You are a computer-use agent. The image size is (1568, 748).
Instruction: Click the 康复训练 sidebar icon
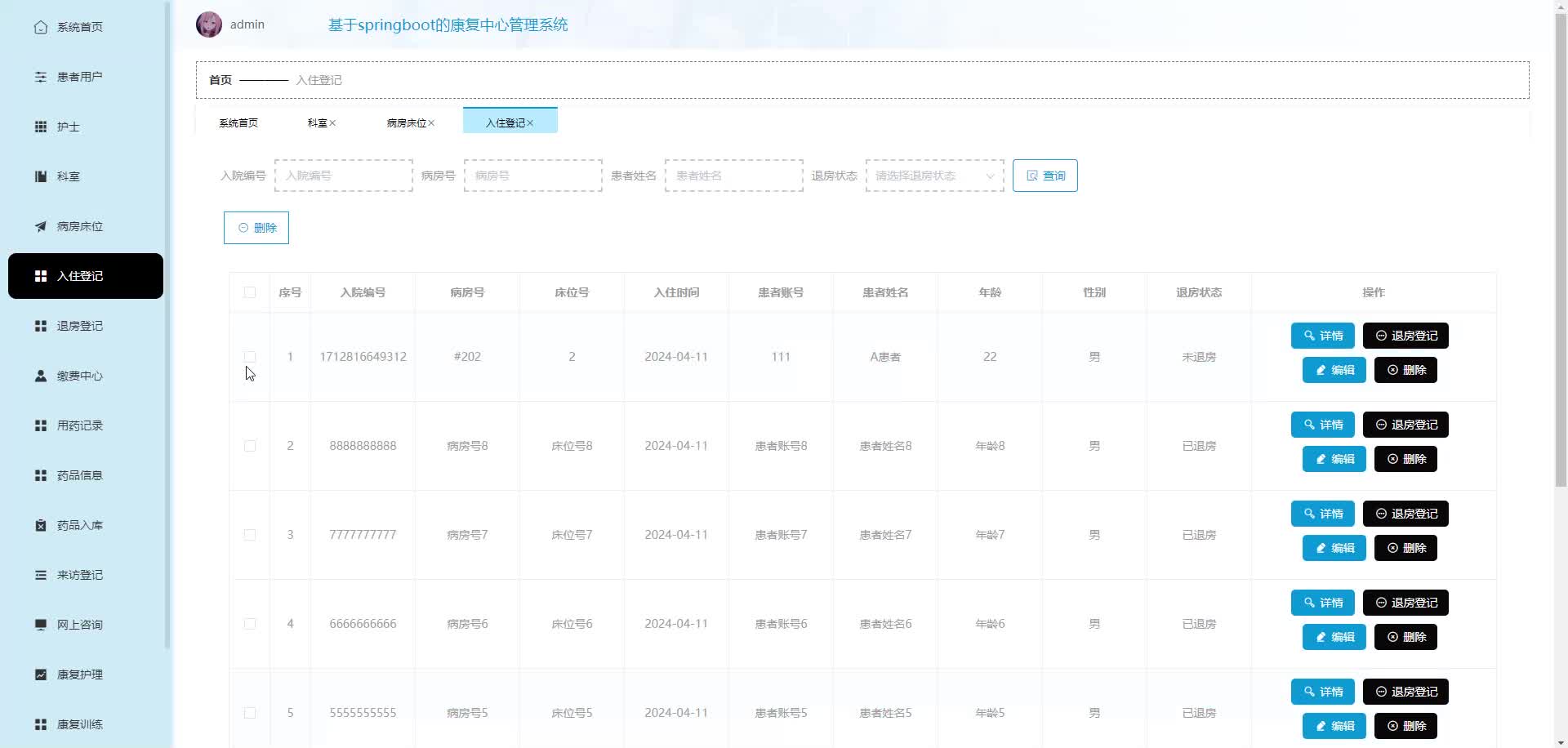(41, 724)
